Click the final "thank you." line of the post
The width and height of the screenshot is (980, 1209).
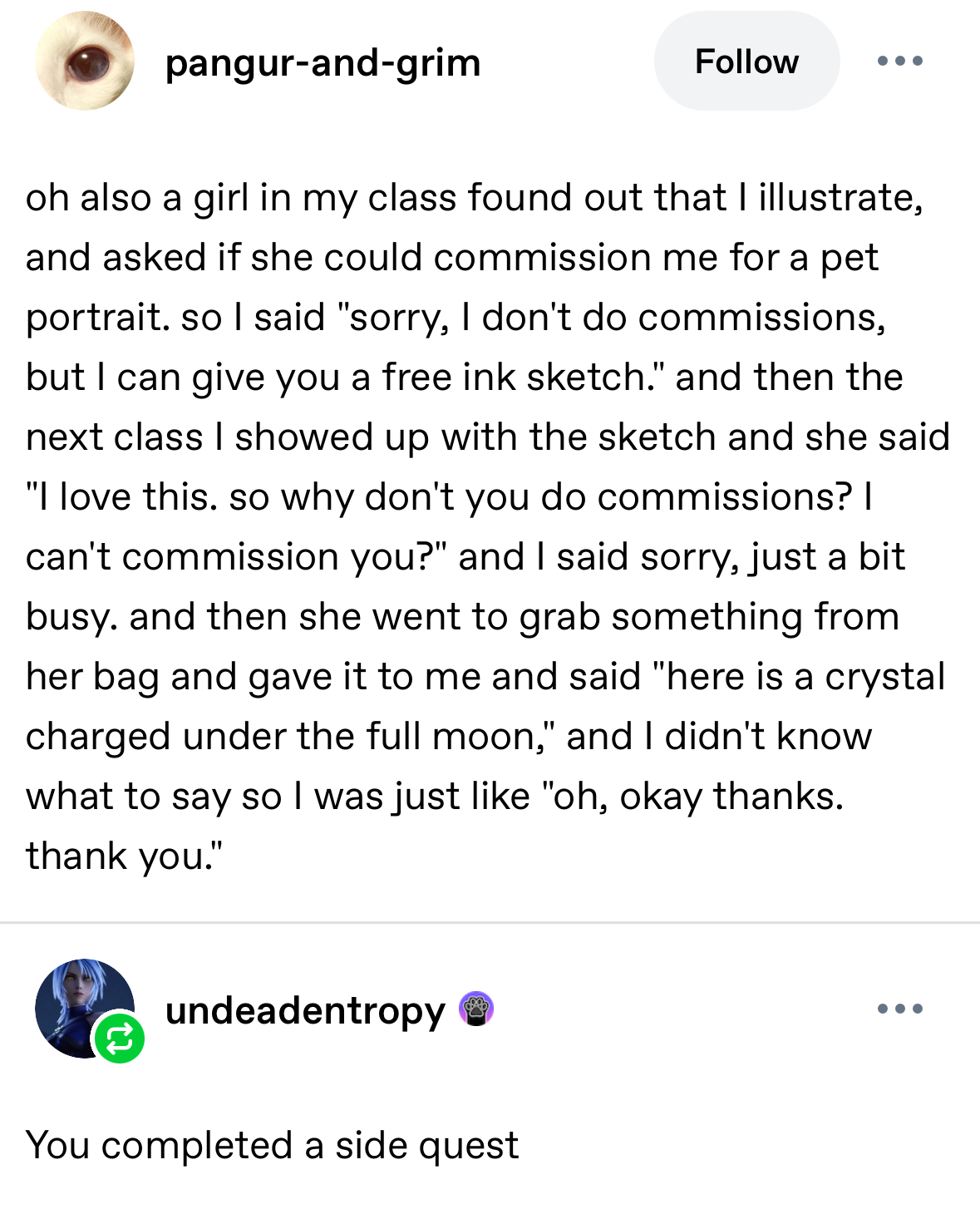click(x=125, y=856)
